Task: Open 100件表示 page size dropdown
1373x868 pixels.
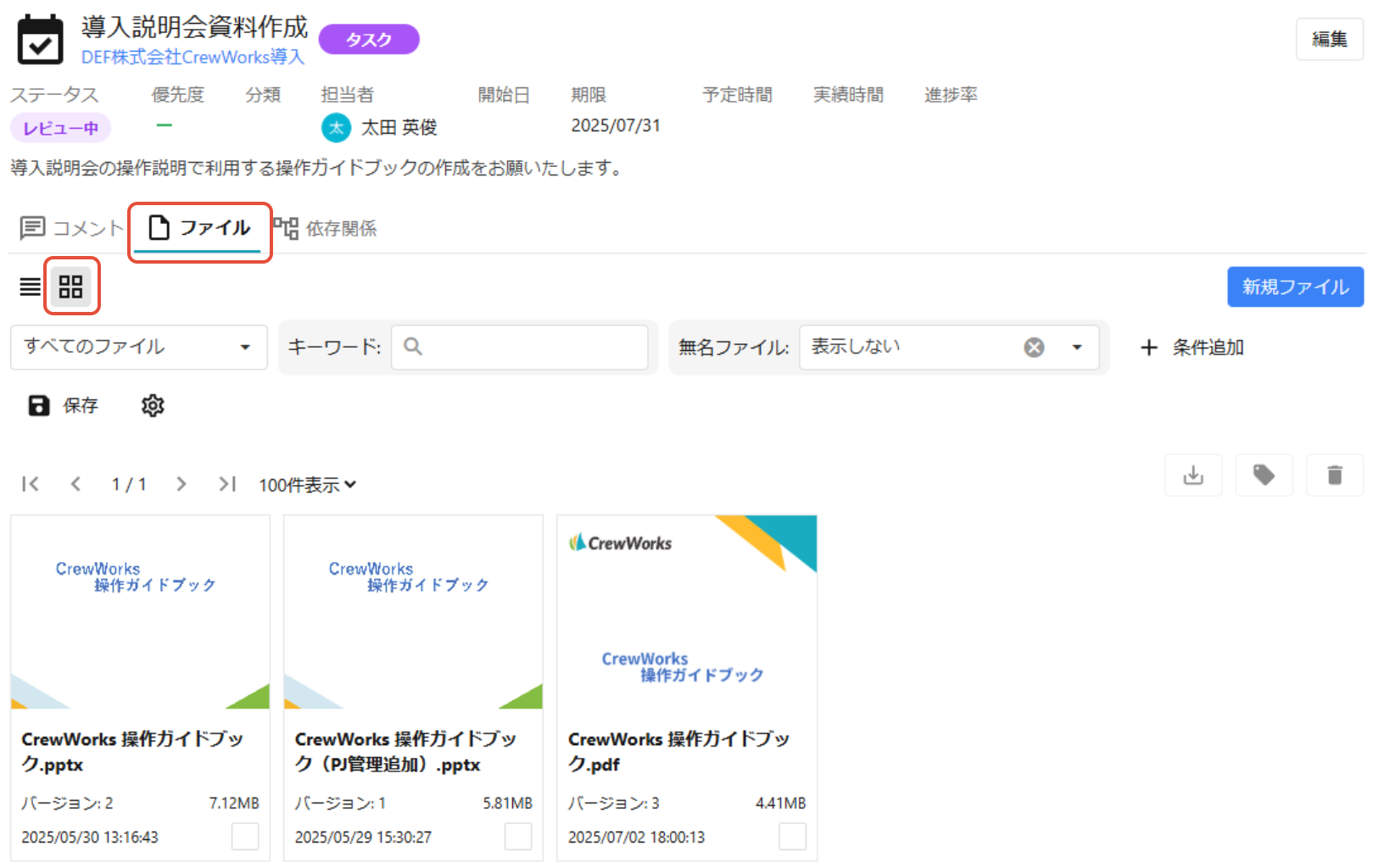Action: (308, 485)
